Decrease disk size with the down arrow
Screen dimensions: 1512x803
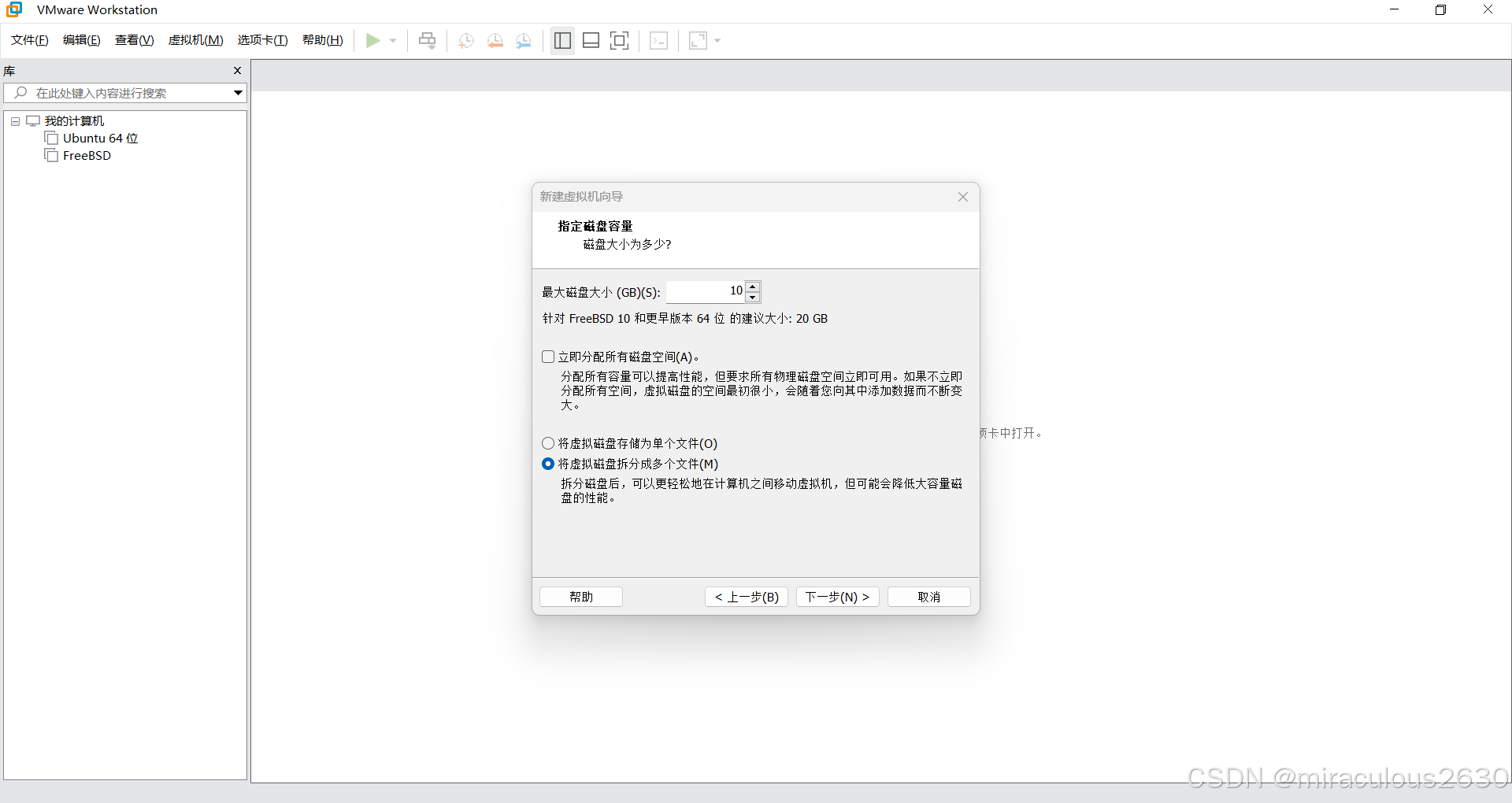753,298
